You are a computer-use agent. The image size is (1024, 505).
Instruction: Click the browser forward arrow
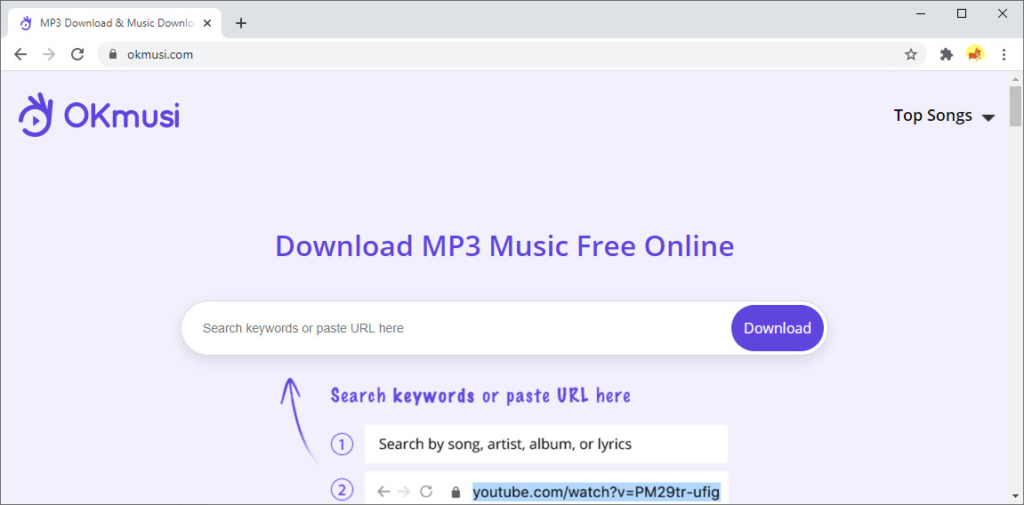pos(49,55)
